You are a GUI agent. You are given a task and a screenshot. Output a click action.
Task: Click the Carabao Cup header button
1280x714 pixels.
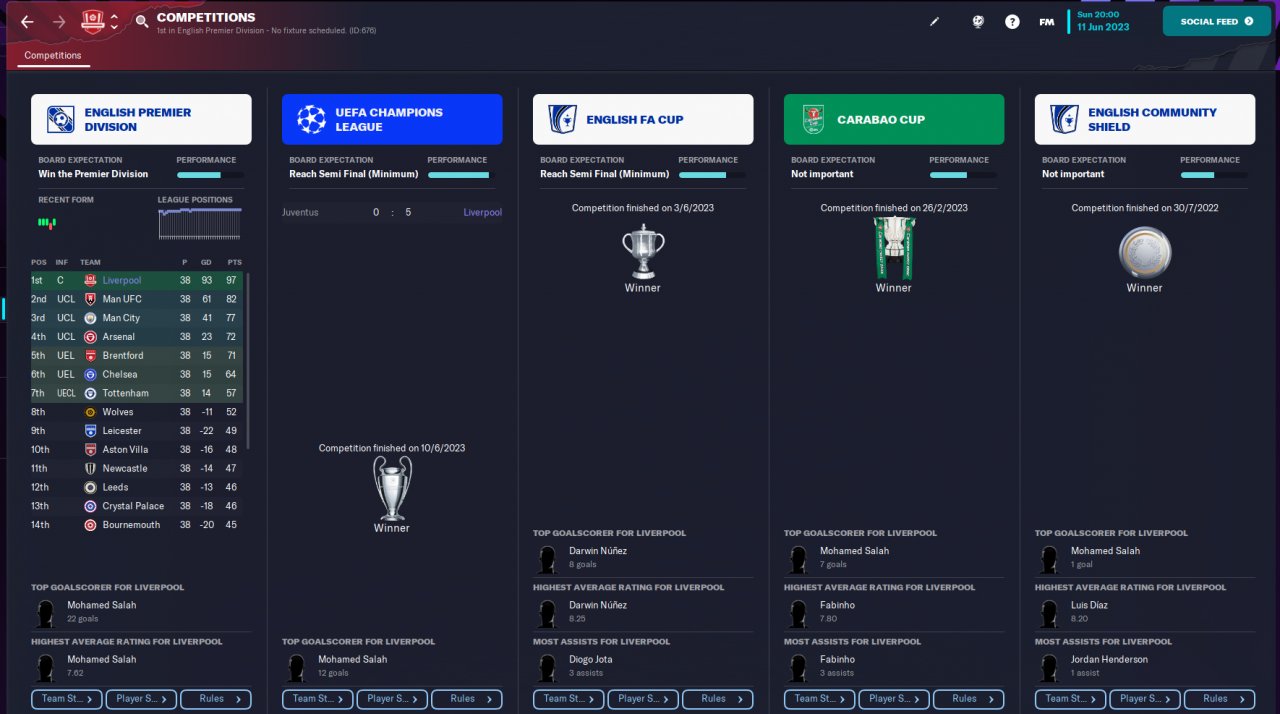(x=894, y=120)
